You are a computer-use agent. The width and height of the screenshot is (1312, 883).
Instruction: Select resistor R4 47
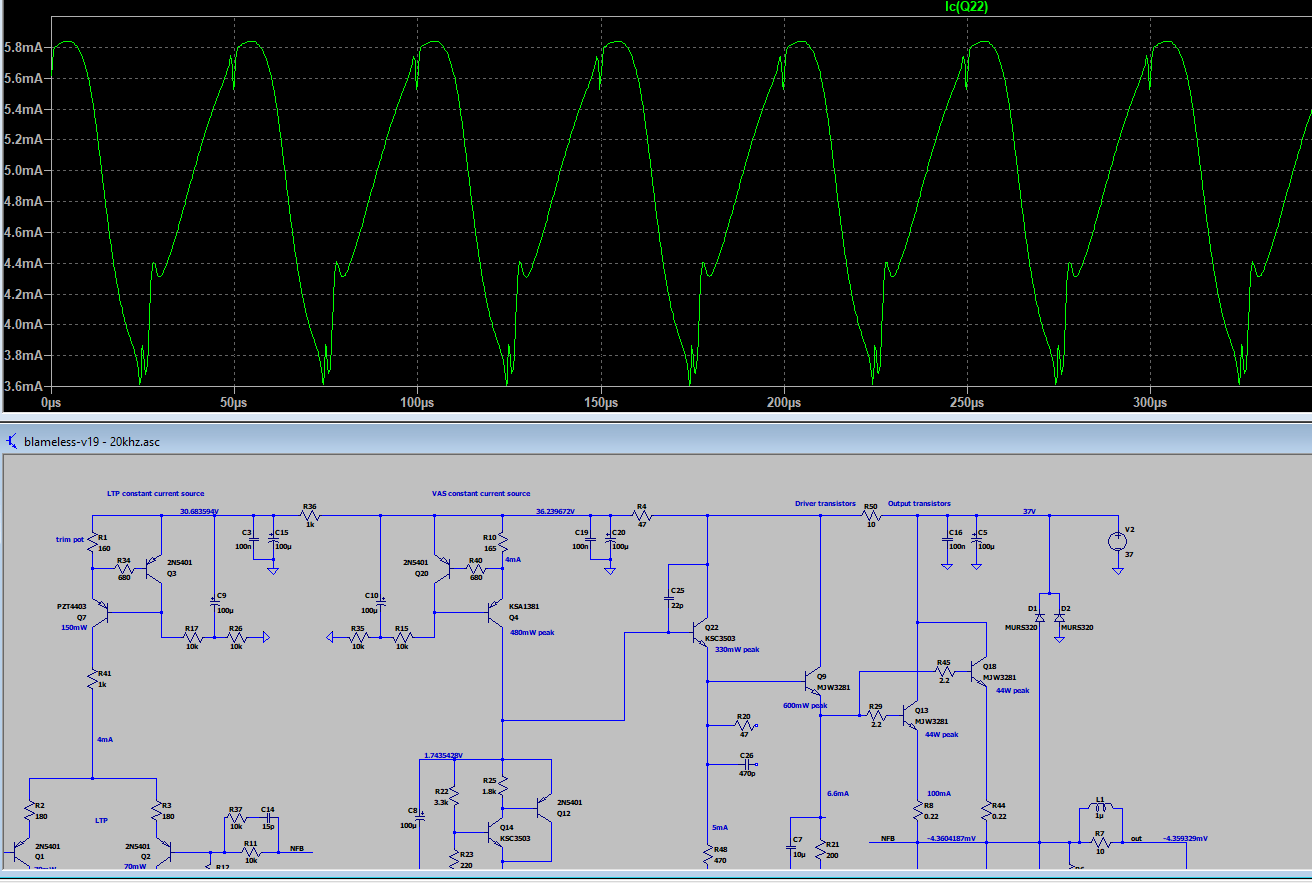(x=642, y=516)
